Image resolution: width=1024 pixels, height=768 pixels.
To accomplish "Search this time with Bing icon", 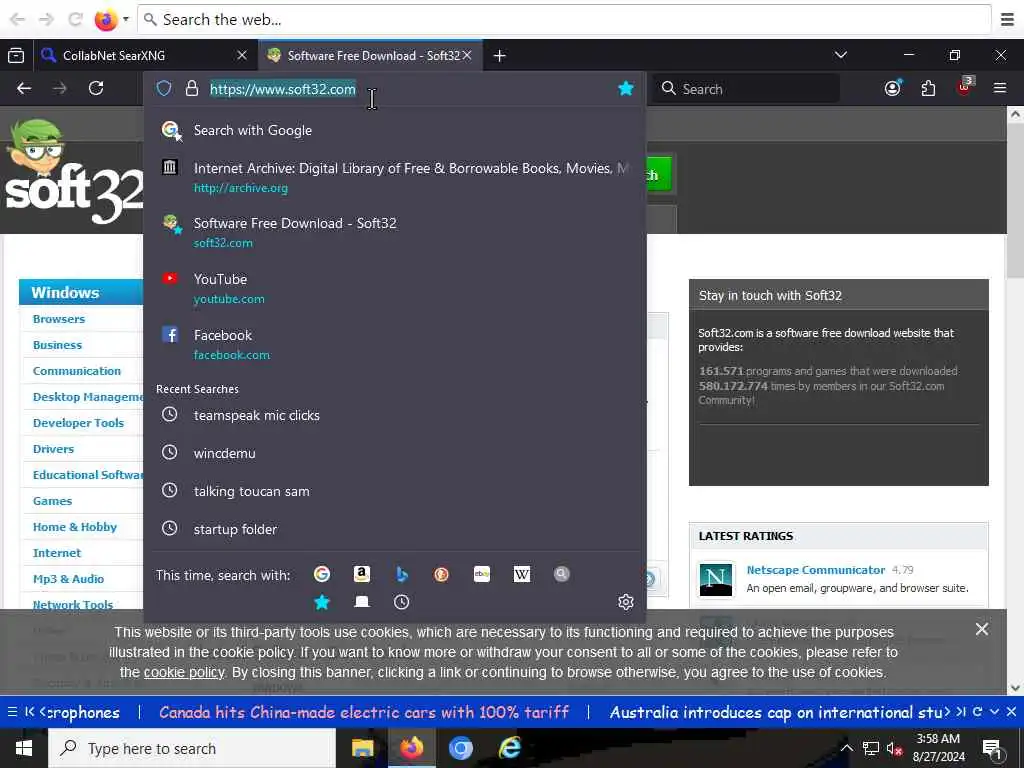I will (402, 574).
